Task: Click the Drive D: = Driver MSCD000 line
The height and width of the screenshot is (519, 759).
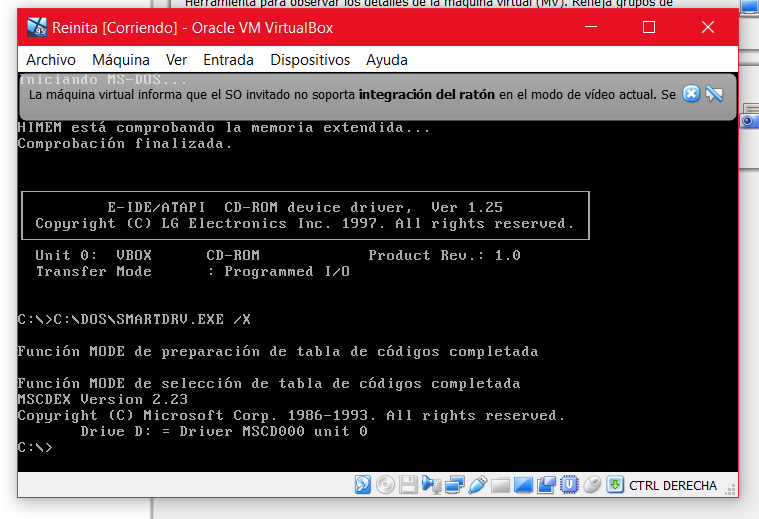Action: point(224,431)
